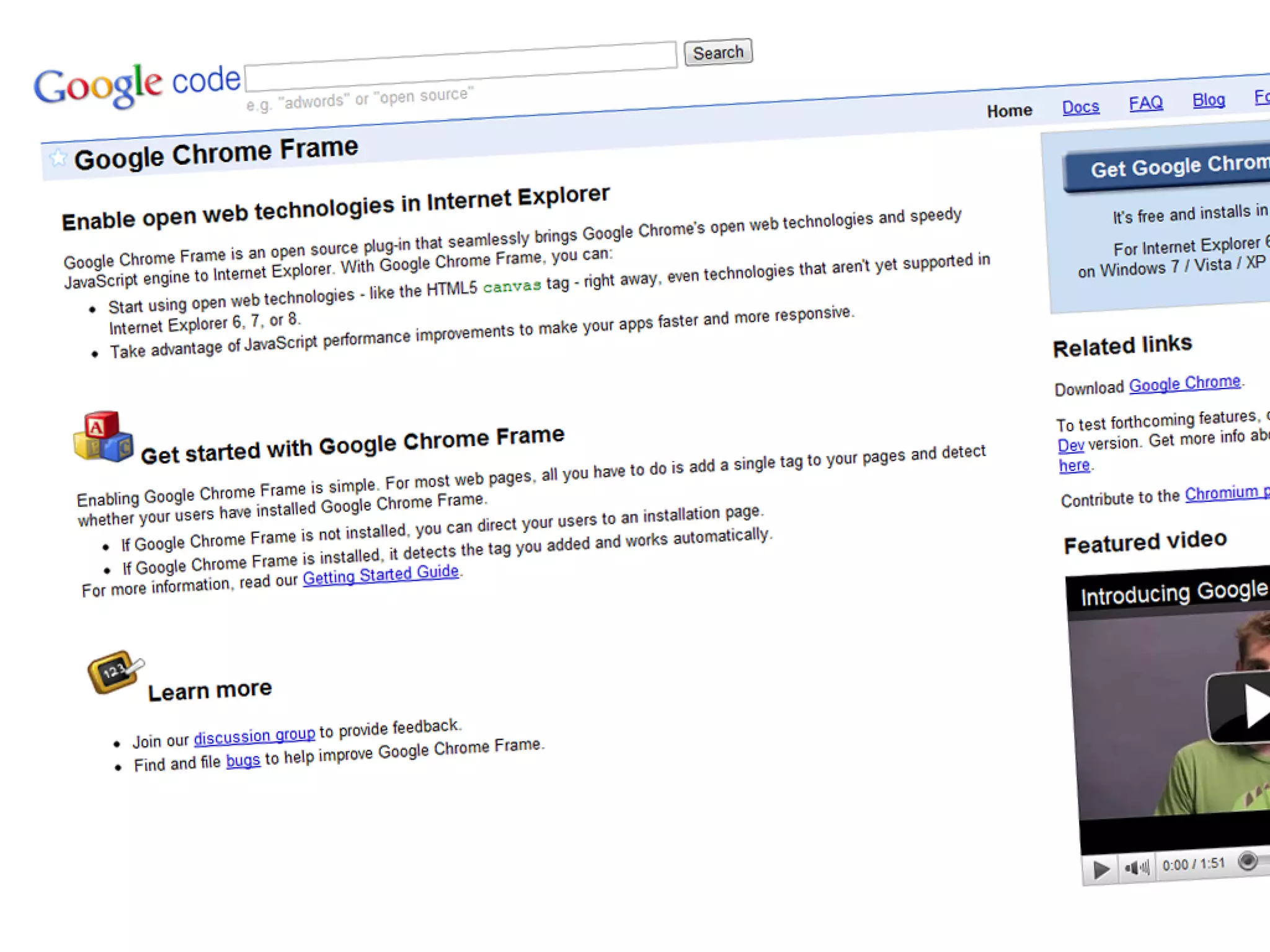Open the Getting Started Guide link
Image resolution: width=1270 pixels, height=952 pixels.
tap(381, 575)
